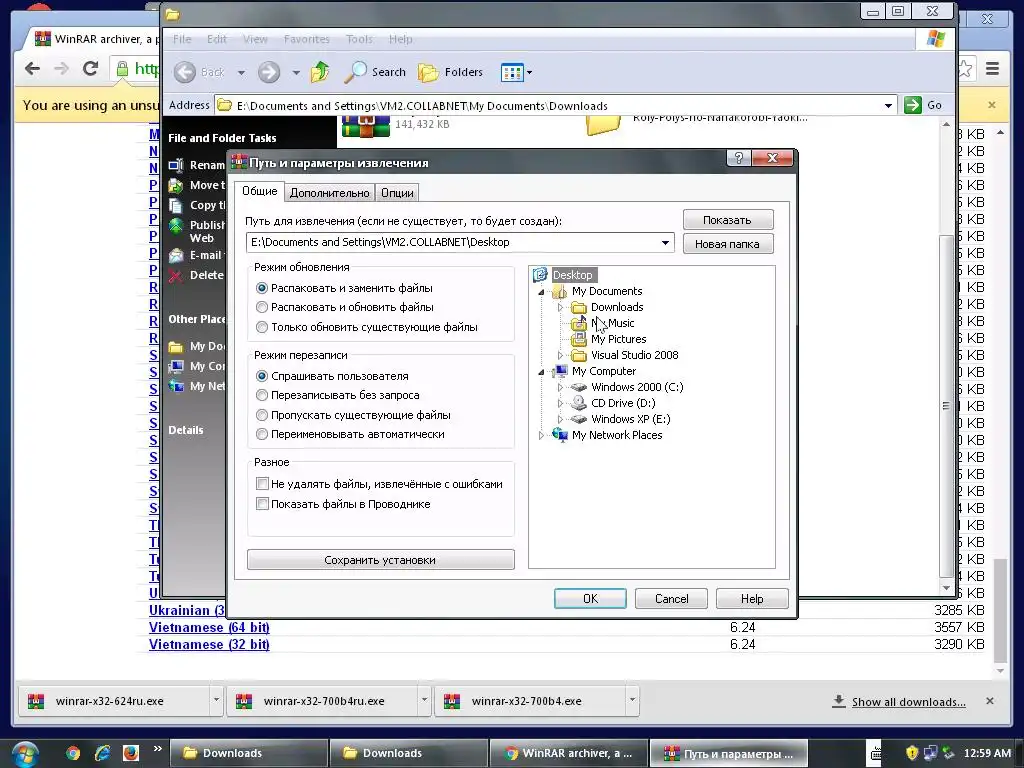Click the 'Новая папка' button
This screenshot has height=768, width=1024.
(x=728, y=244)
